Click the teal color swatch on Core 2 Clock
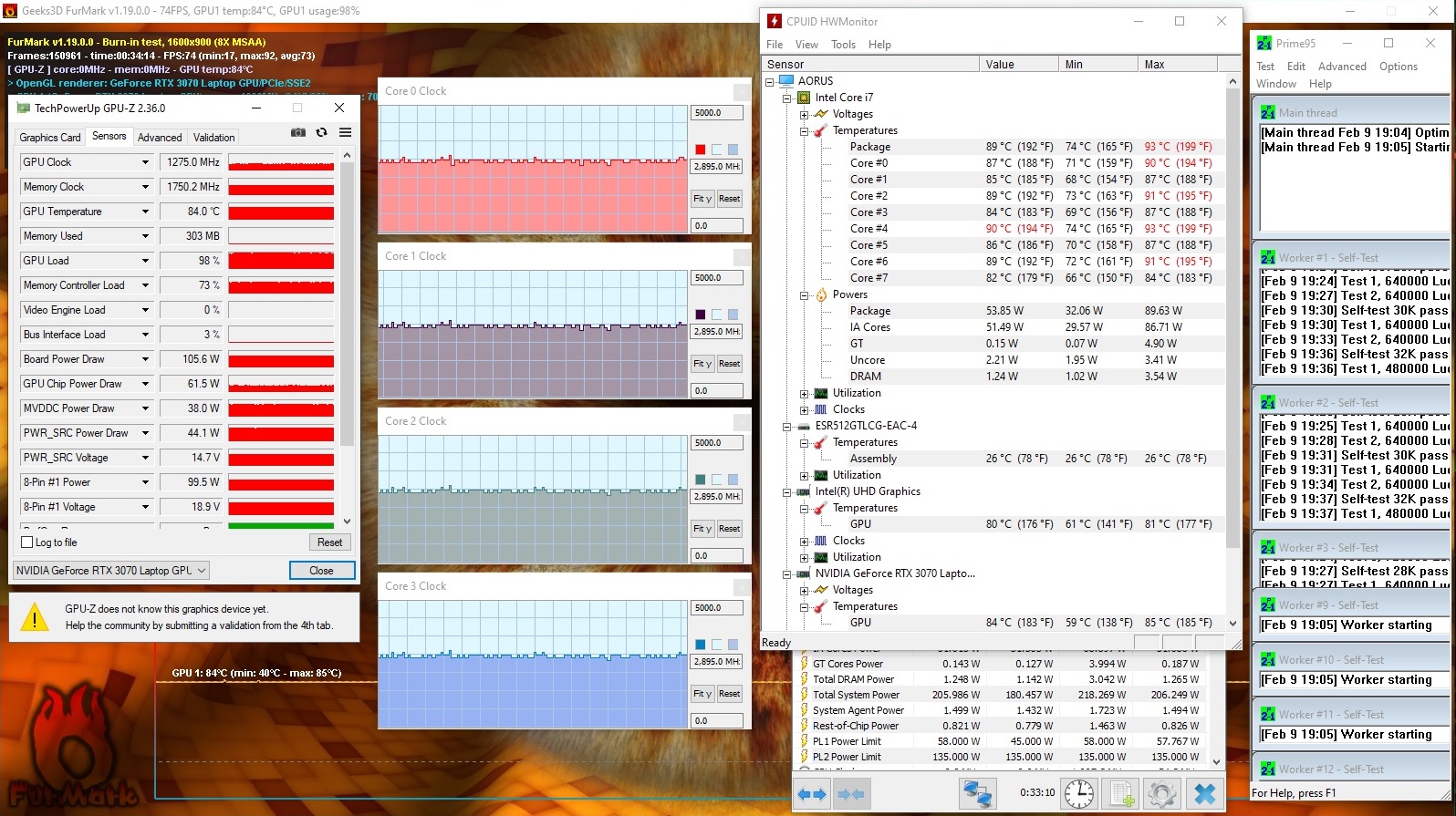Image resolution: width=1456 pixels, height=816 pixels. click(x=700, y=480)
